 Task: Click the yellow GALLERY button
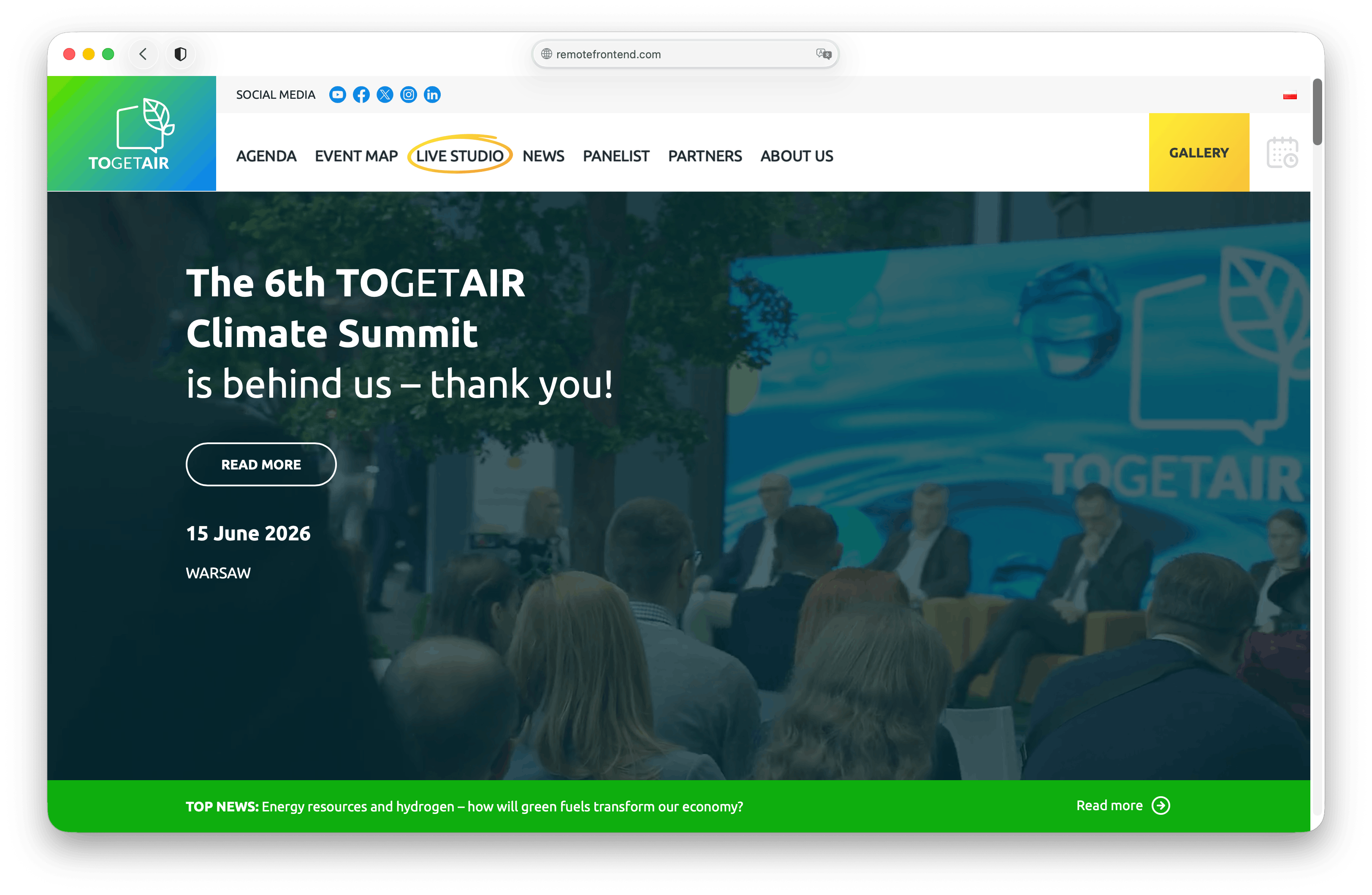(1198, 152)
